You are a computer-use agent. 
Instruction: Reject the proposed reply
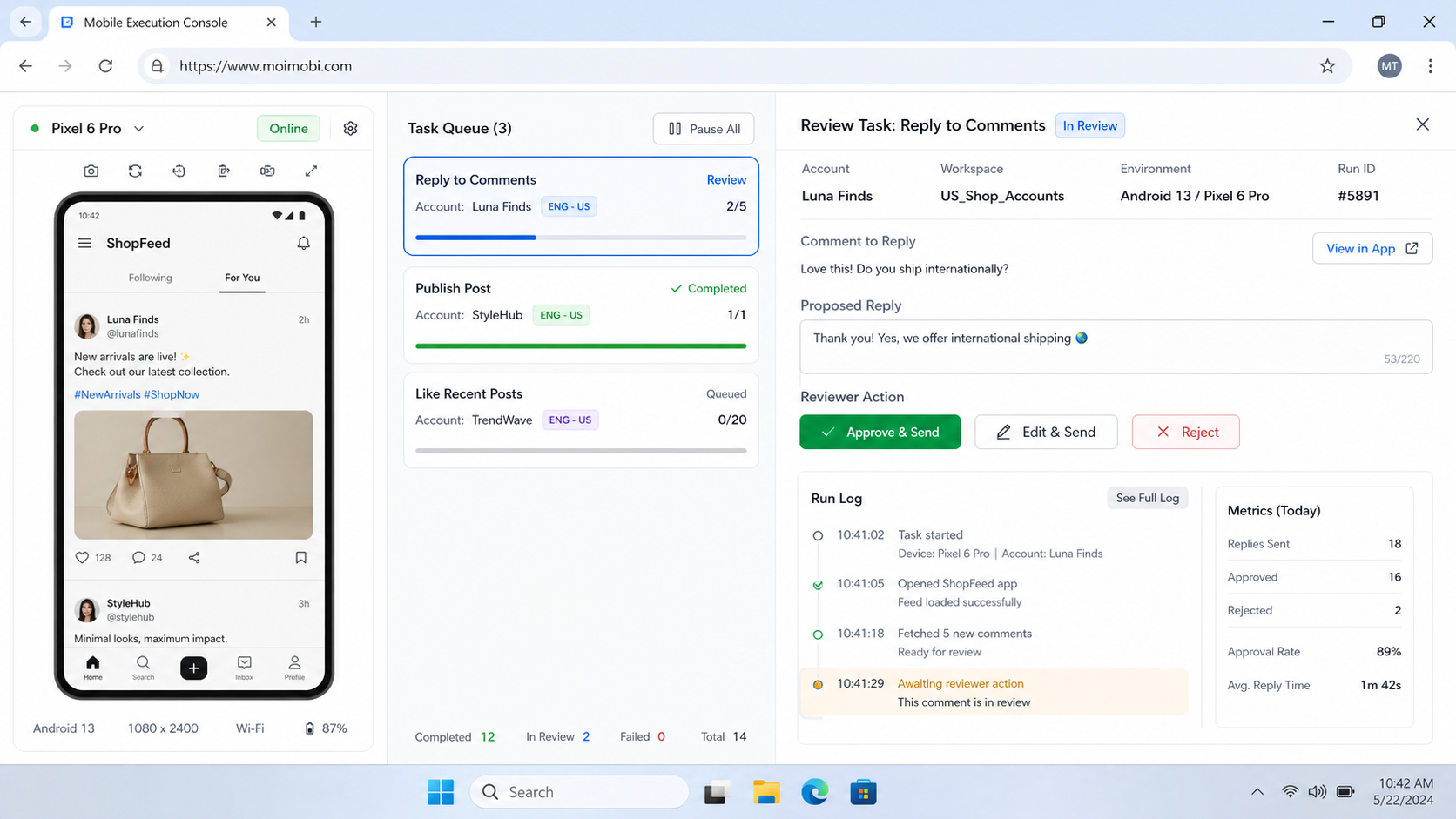1186,433
